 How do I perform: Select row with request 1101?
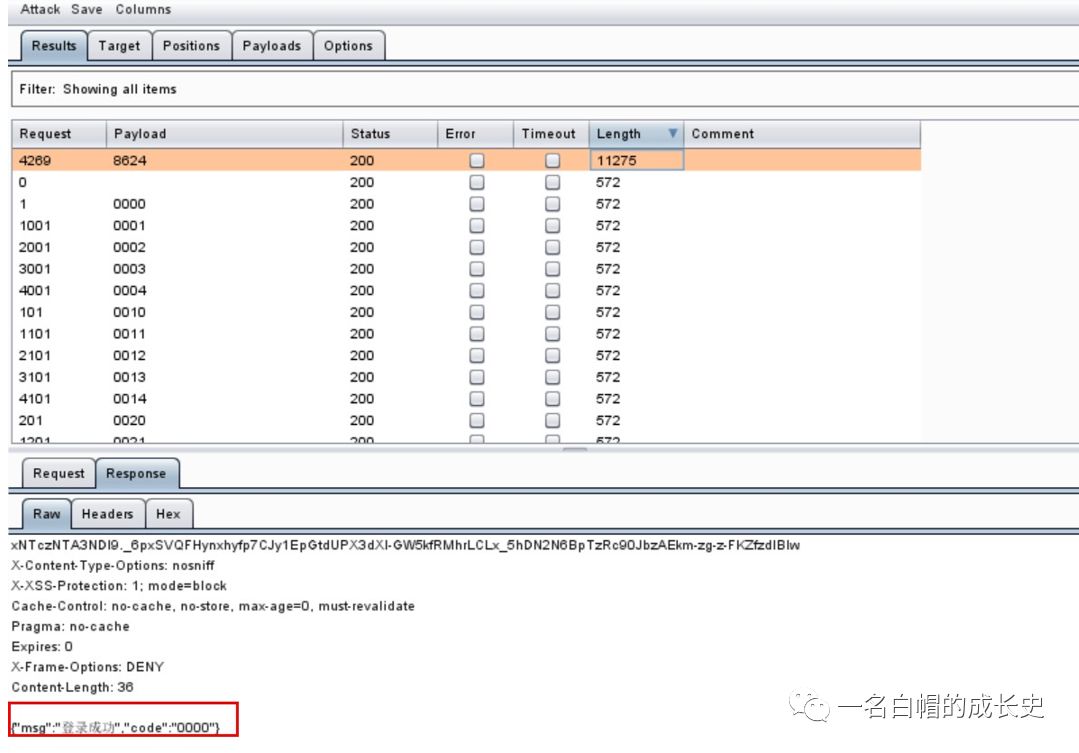(466, 334)
